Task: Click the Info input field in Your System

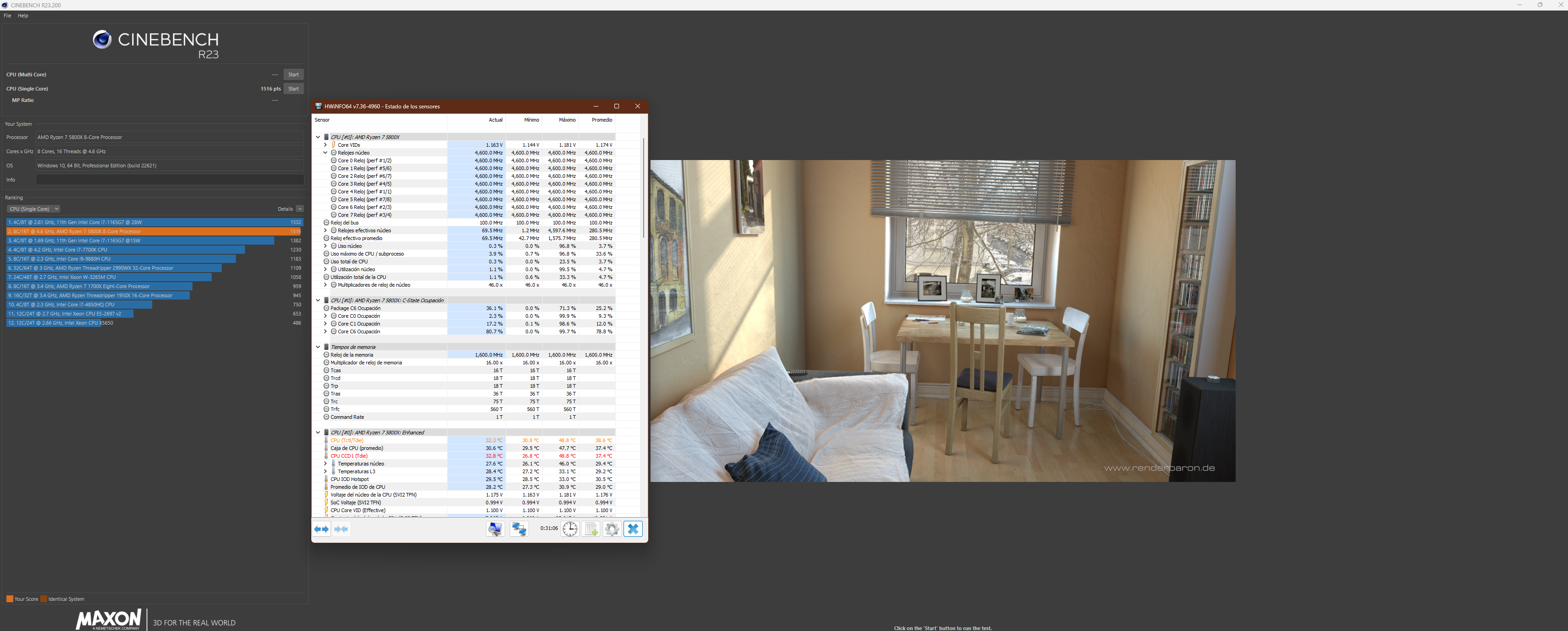Action: (170, 180)
